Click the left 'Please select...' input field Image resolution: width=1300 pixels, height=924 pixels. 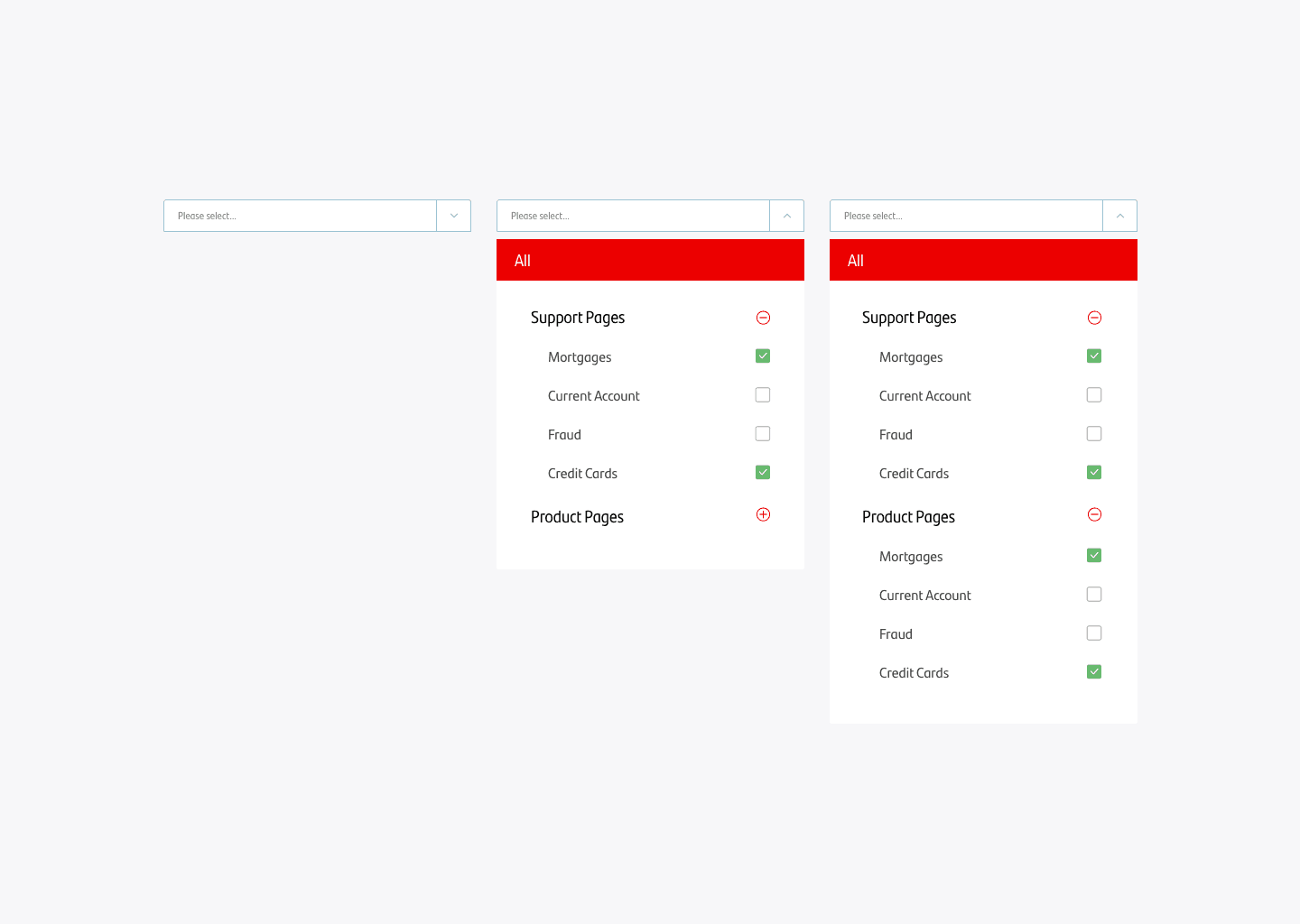300,216
